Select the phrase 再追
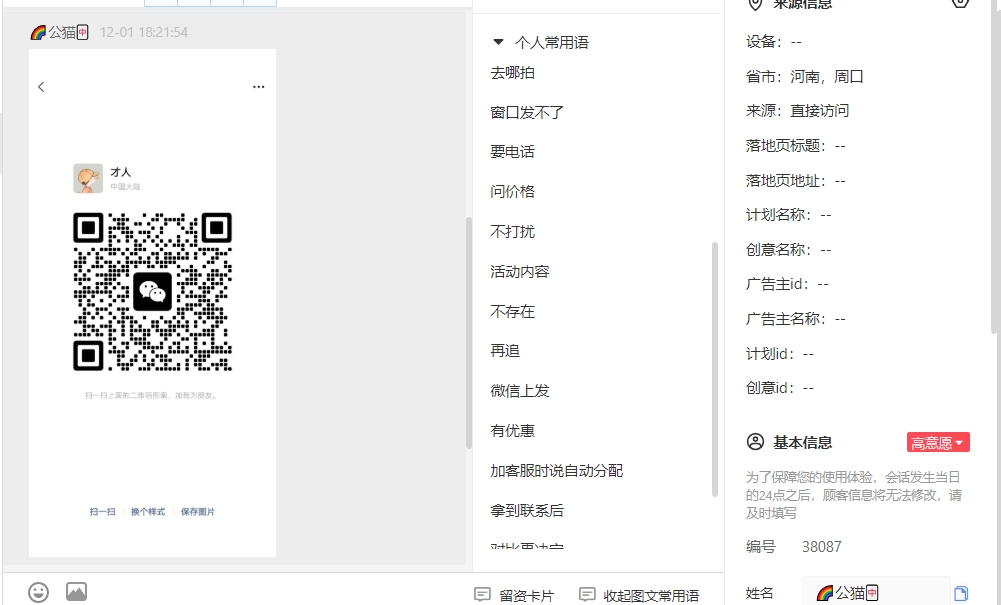 (505, 351)
